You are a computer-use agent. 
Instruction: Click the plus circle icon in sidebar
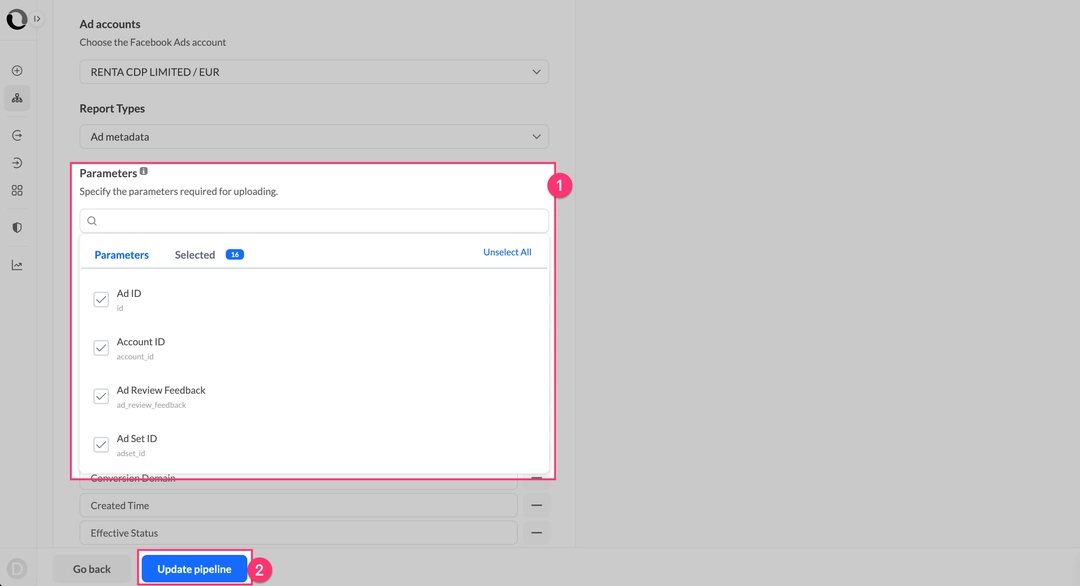click(17, 71)
